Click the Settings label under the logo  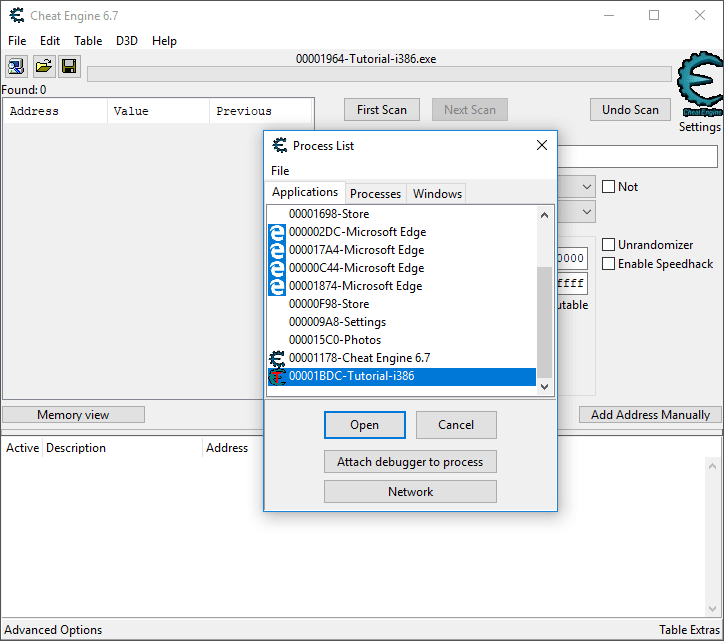coord(700,127)
